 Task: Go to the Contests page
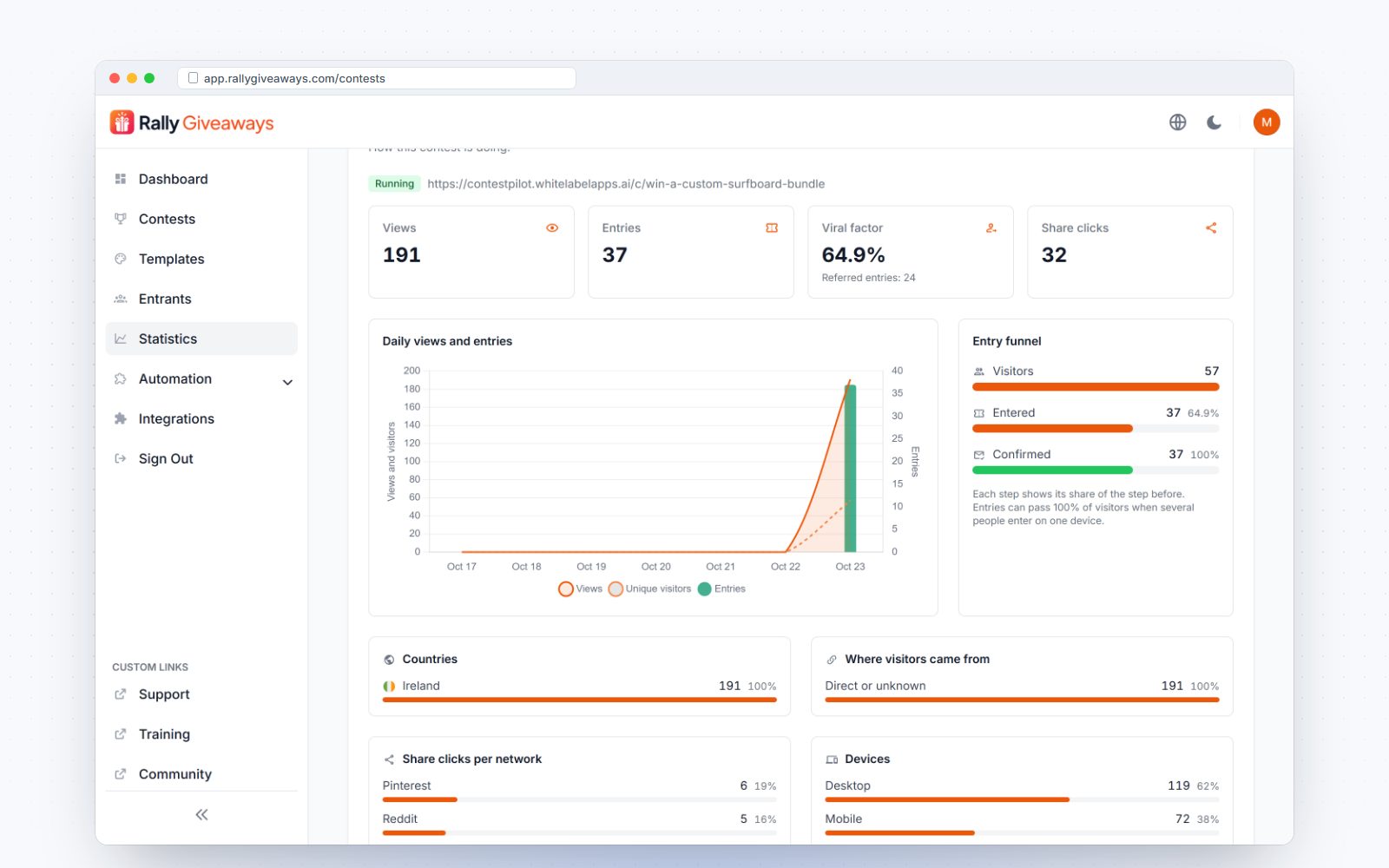click(201, 219)
